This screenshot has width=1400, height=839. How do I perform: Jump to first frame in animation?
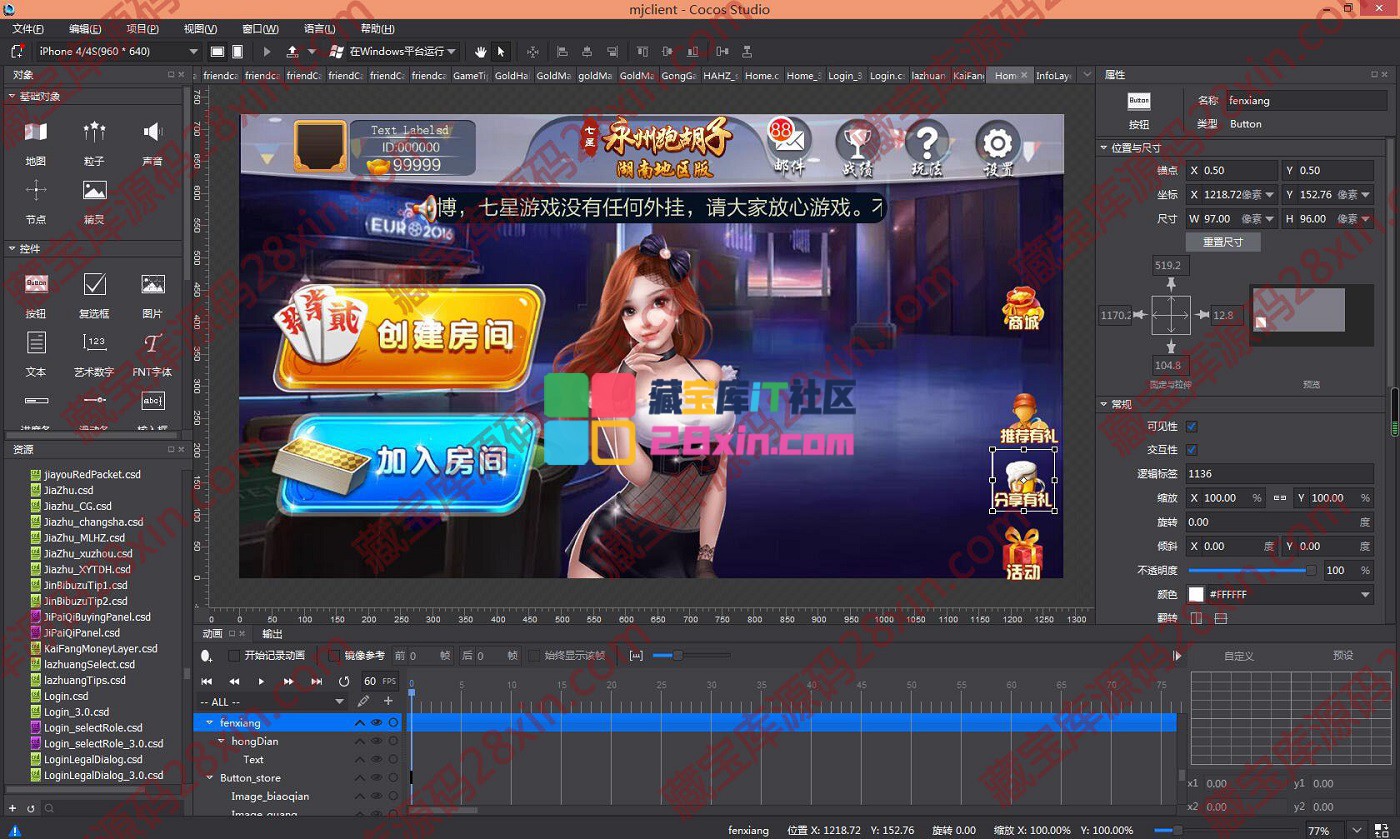tap(207, 681)
